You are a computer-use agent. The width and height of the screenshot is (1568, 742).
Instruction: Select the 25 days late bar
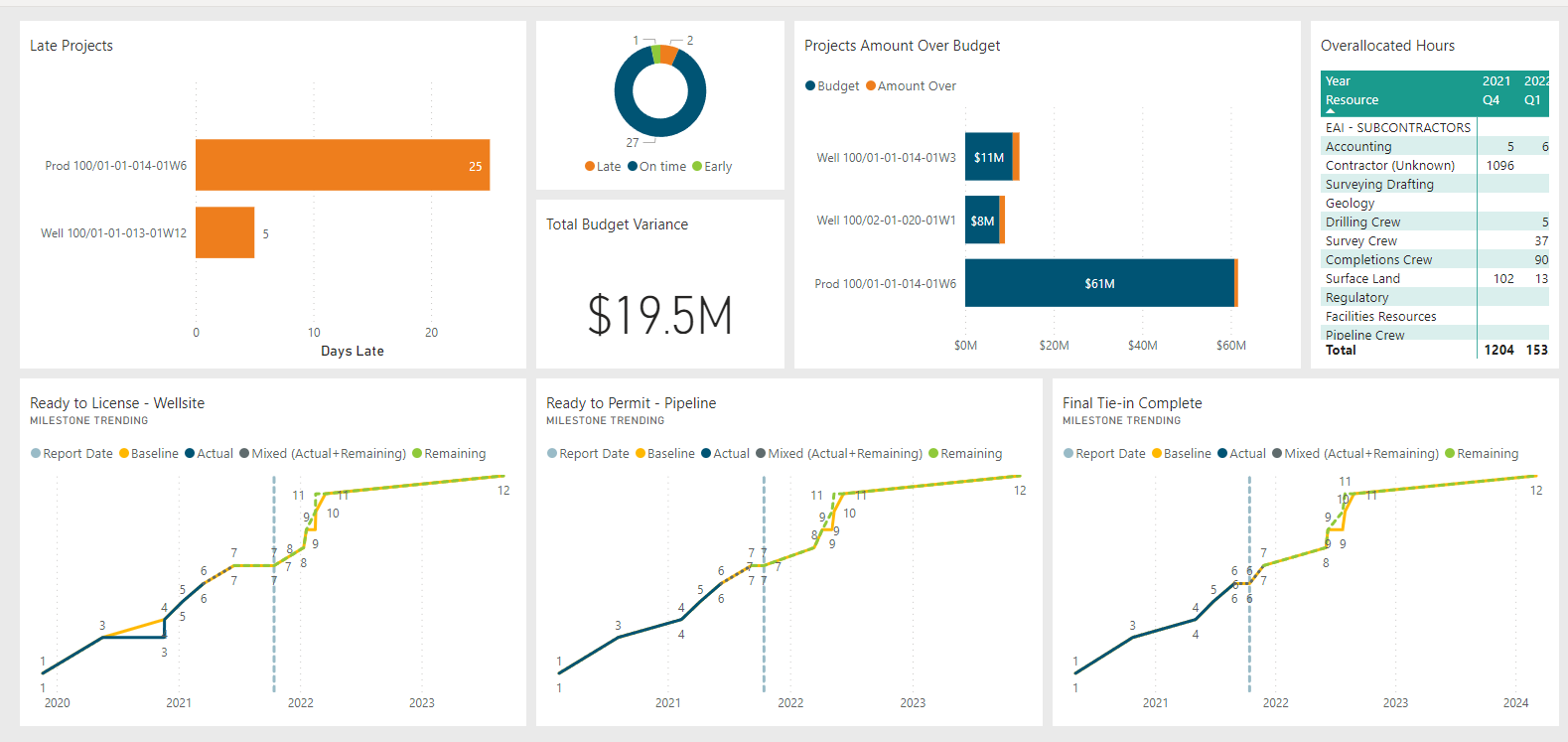click(x=343, y=165)
